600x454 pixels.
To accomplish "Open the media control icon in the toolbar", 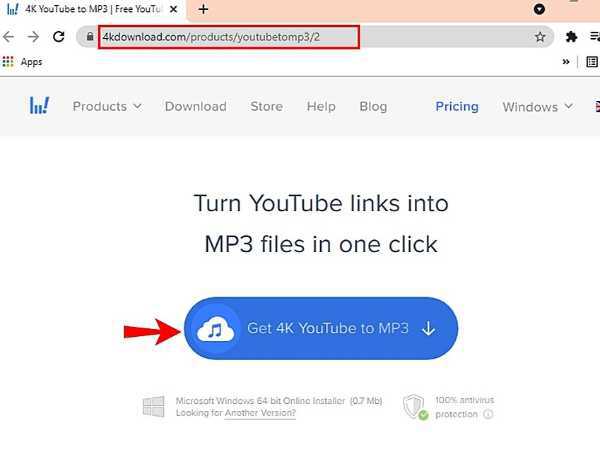I will [594, 37].
